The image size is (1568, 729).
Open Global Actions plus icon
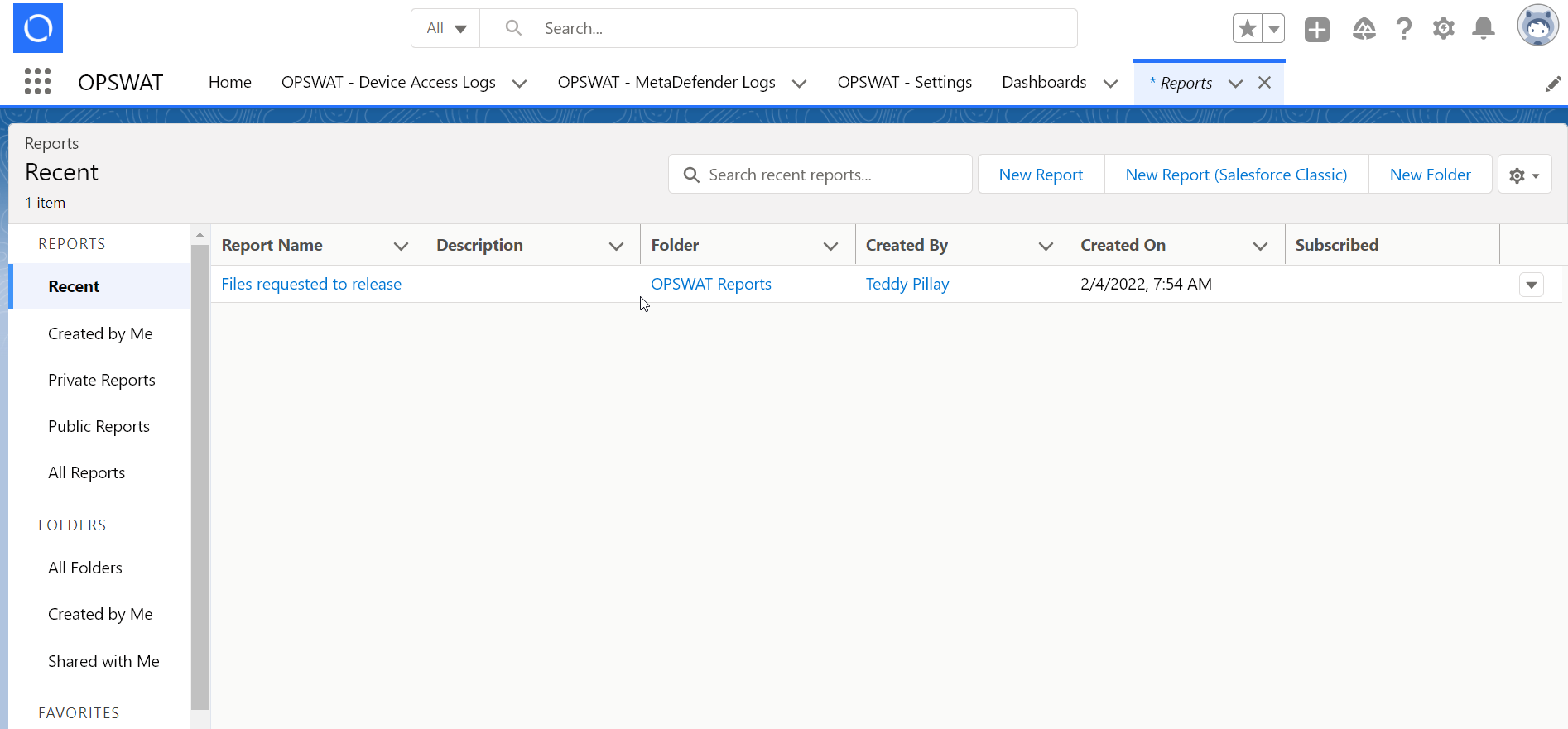point(1316,29)
